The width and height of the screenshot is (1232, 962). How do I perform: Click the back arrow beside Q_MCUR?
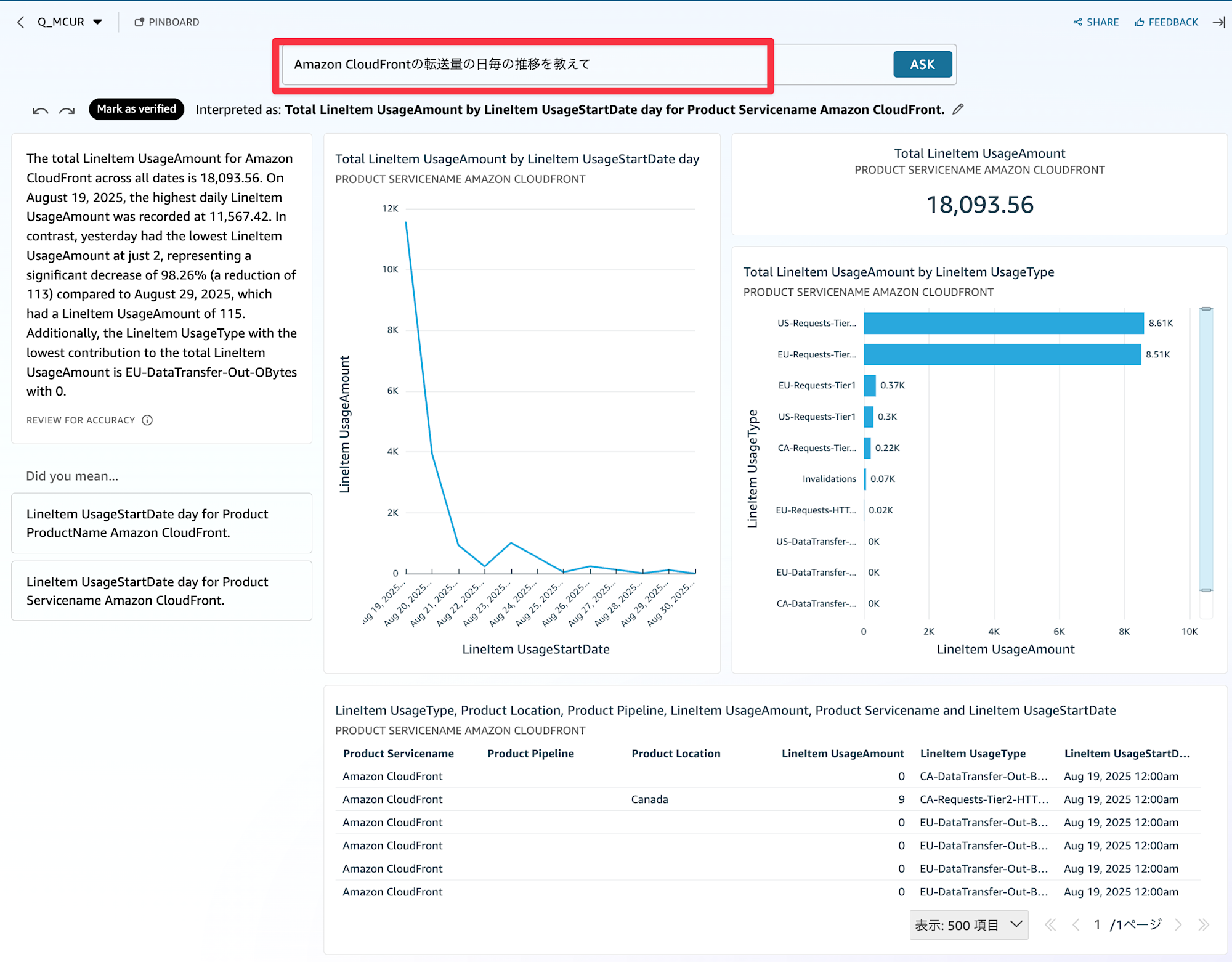pyautogui.click(x=20, y=22)
